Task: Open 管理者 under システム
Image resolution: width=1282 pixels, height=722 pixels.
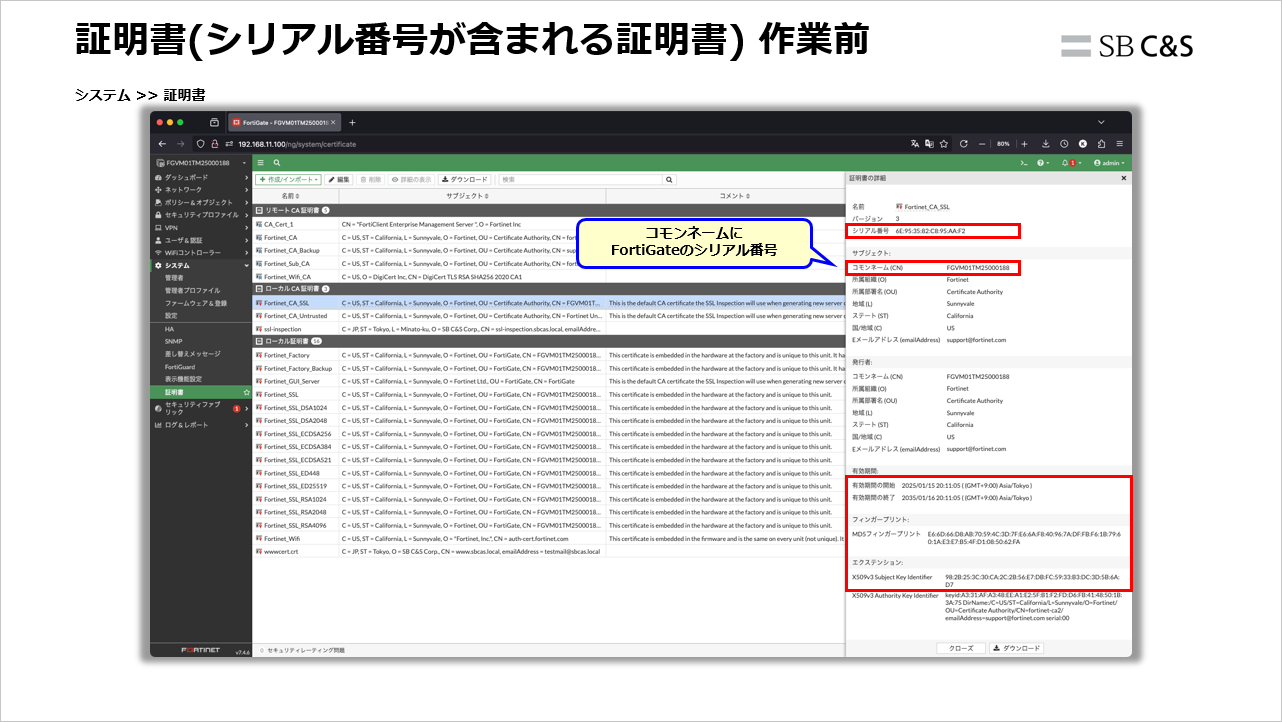Action: (x=175, y=278)
